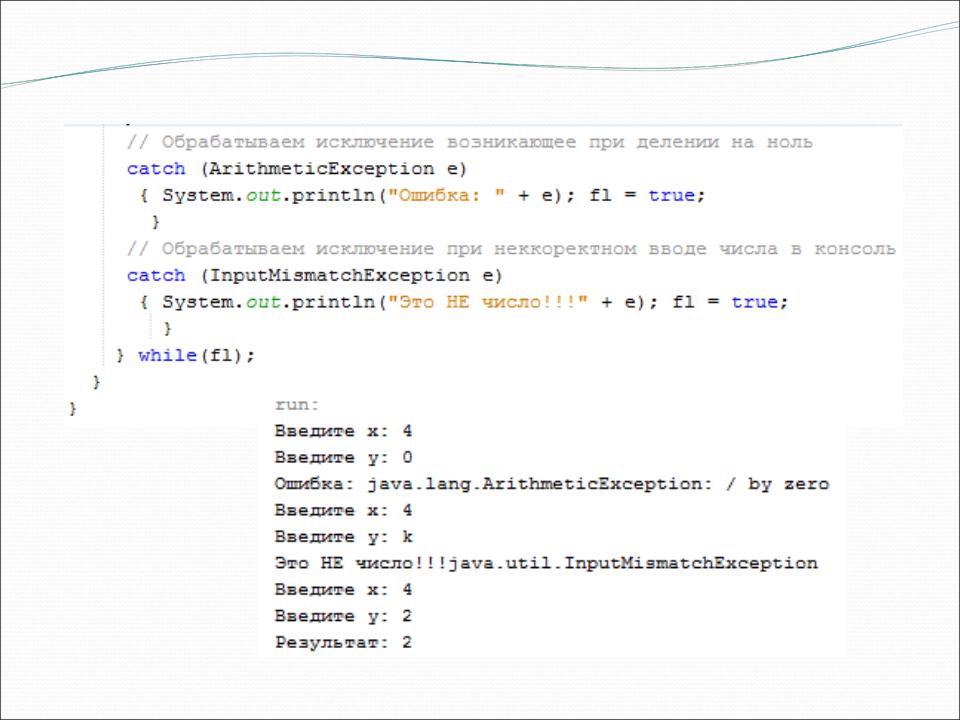Click the output line 'Введите y: 2'
960x720 pixels.
pos(343,616)
